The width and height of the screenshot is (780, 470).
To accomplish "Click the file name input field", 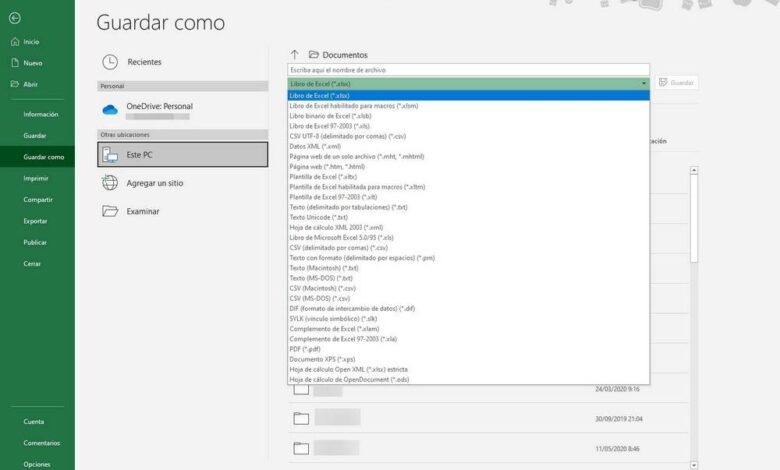I will (x=469, y=70).
